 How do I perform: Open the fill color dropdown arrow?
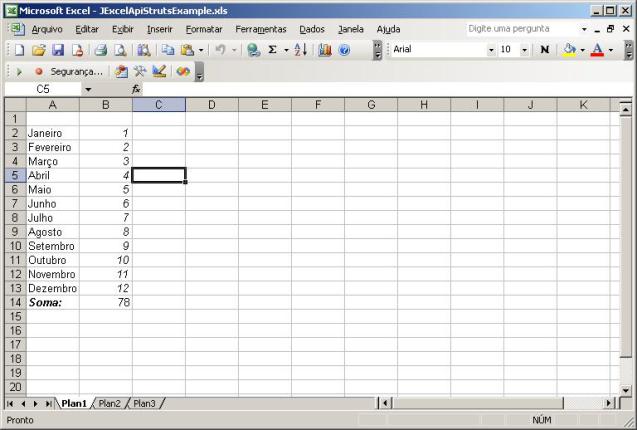[582, 49]
